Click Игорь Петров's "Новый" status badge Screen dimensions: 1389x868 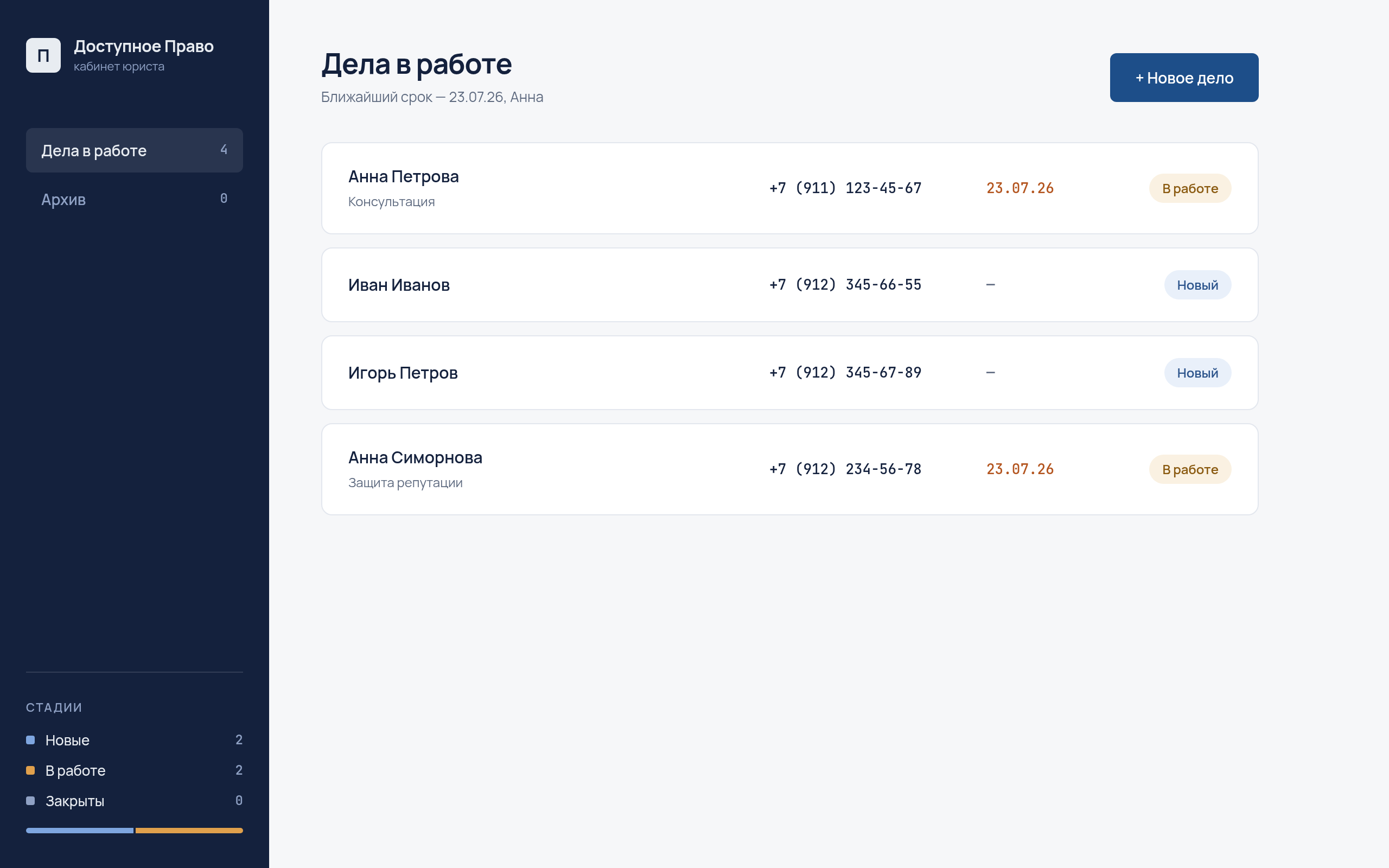(1197, 373)
